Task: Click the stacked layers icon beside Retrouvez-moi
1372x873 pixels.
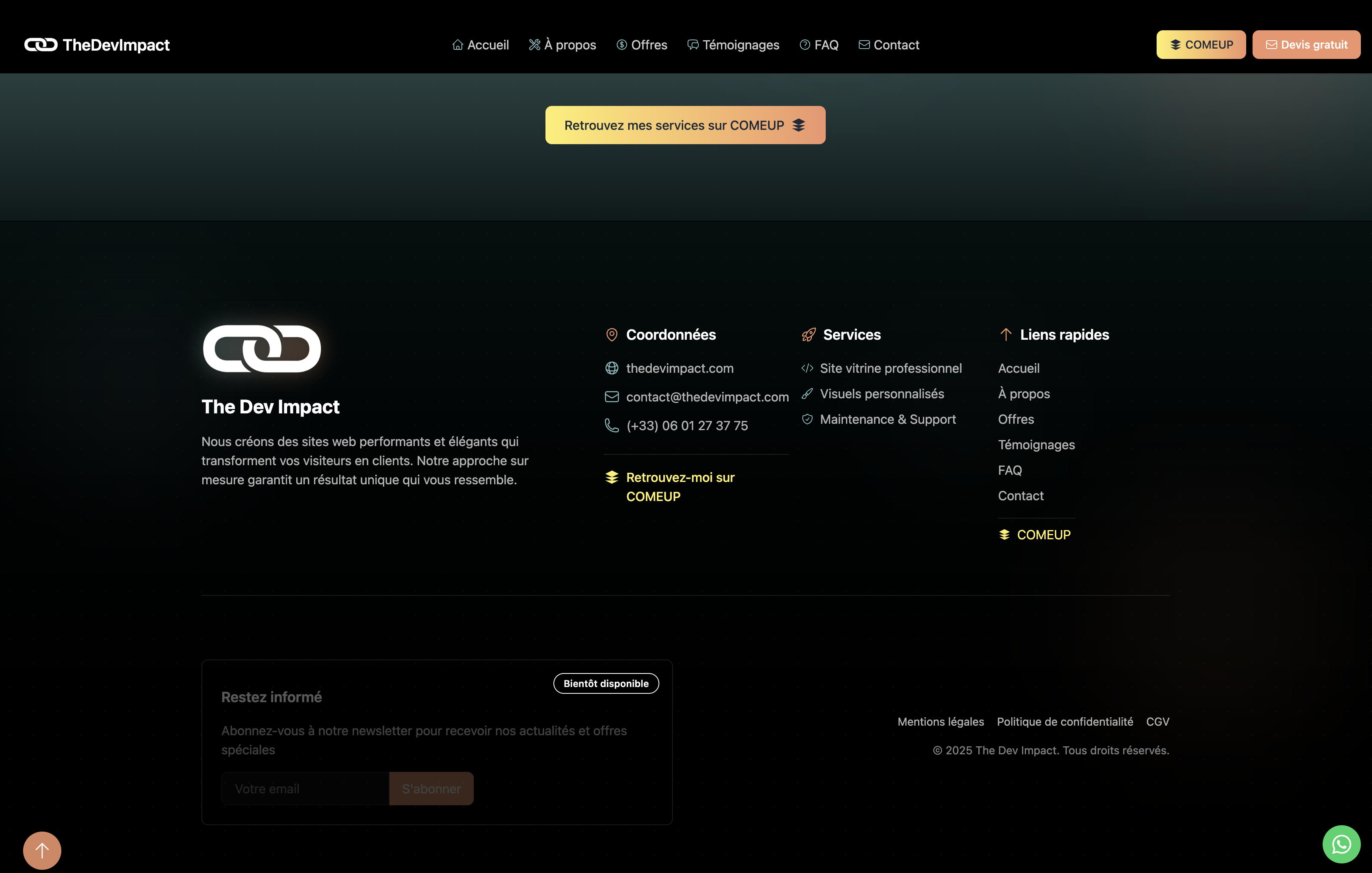Action: tap(612, 477)
